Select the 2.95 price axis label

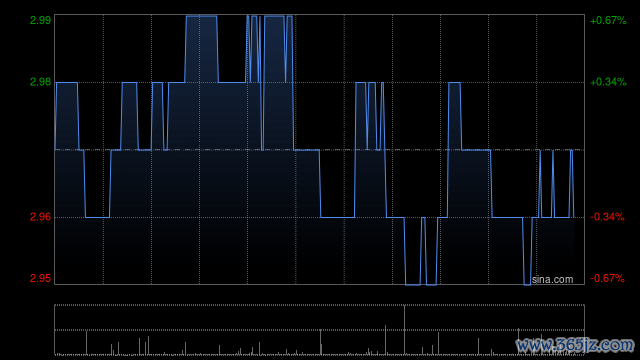coord(40,278)
